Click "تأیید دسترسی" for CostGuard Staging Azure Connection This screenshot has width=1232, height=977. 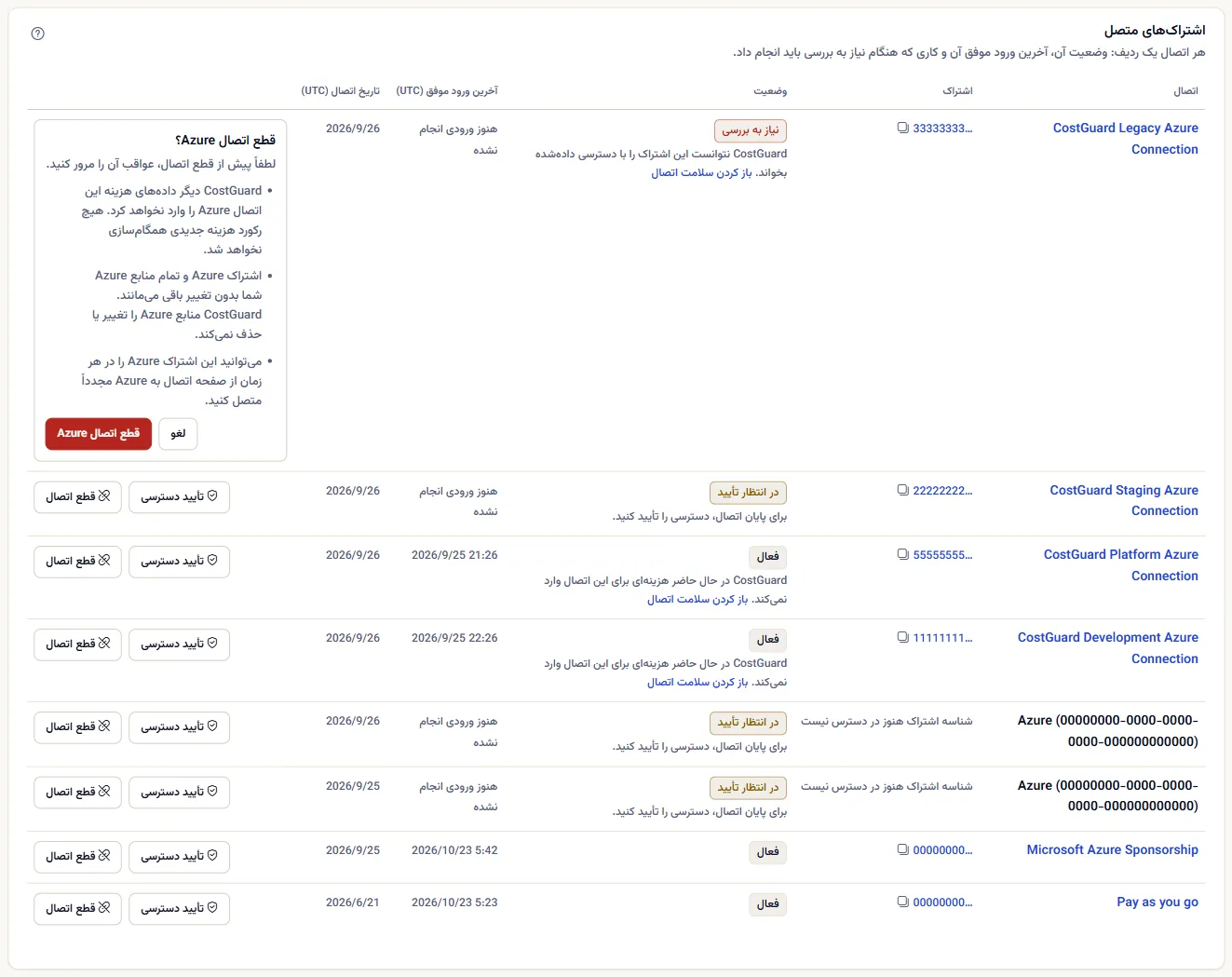pos(179,496)
